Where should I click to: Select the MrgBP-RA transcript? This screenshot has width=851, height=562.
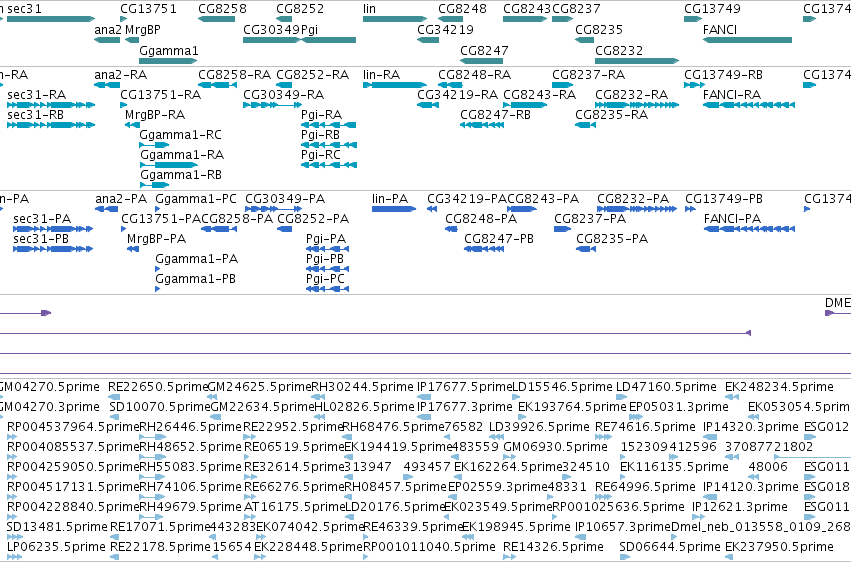coord(132,125)
